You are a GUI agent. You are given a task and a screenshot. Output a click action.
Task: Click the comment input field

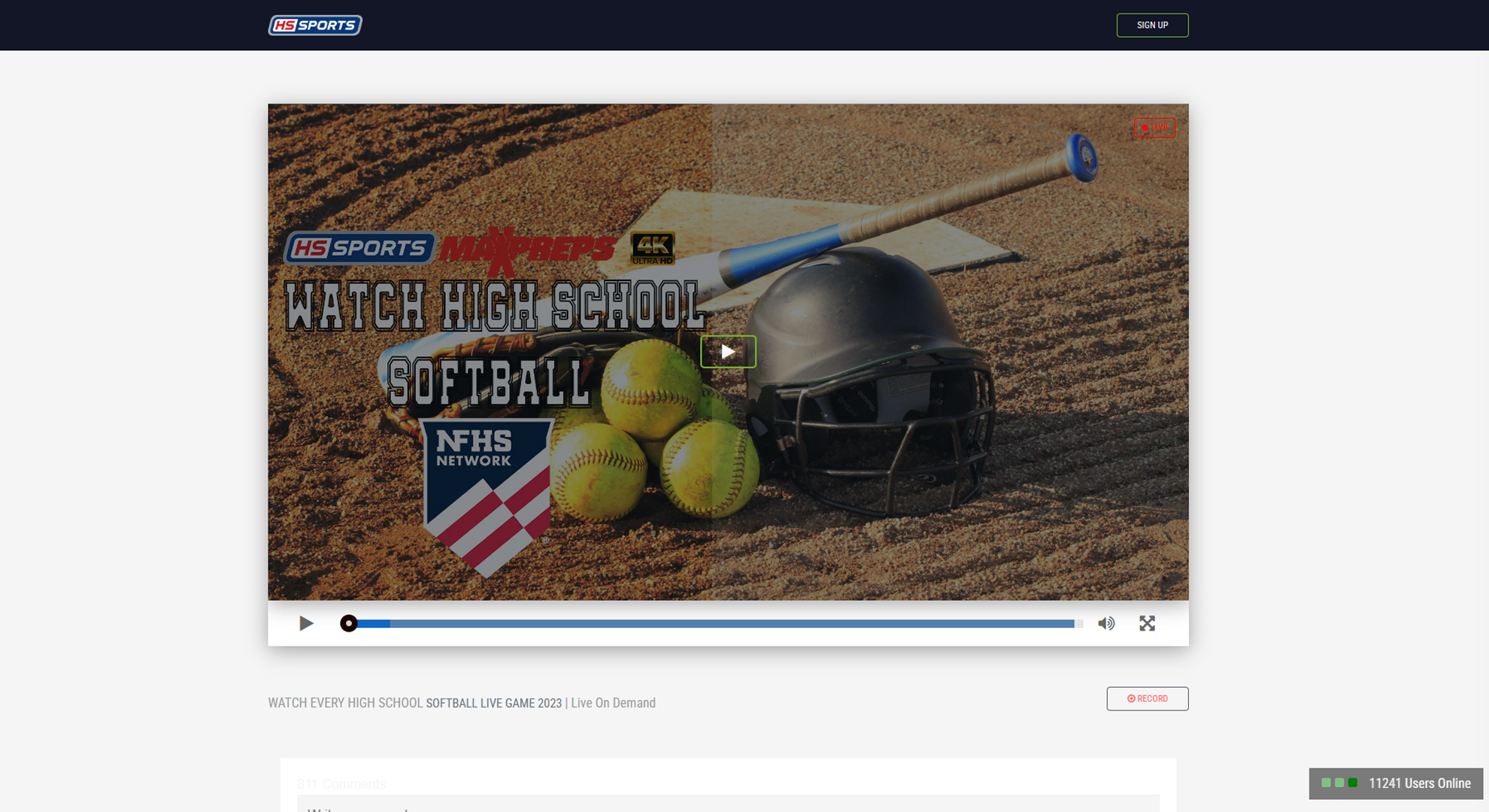point(727,804)
